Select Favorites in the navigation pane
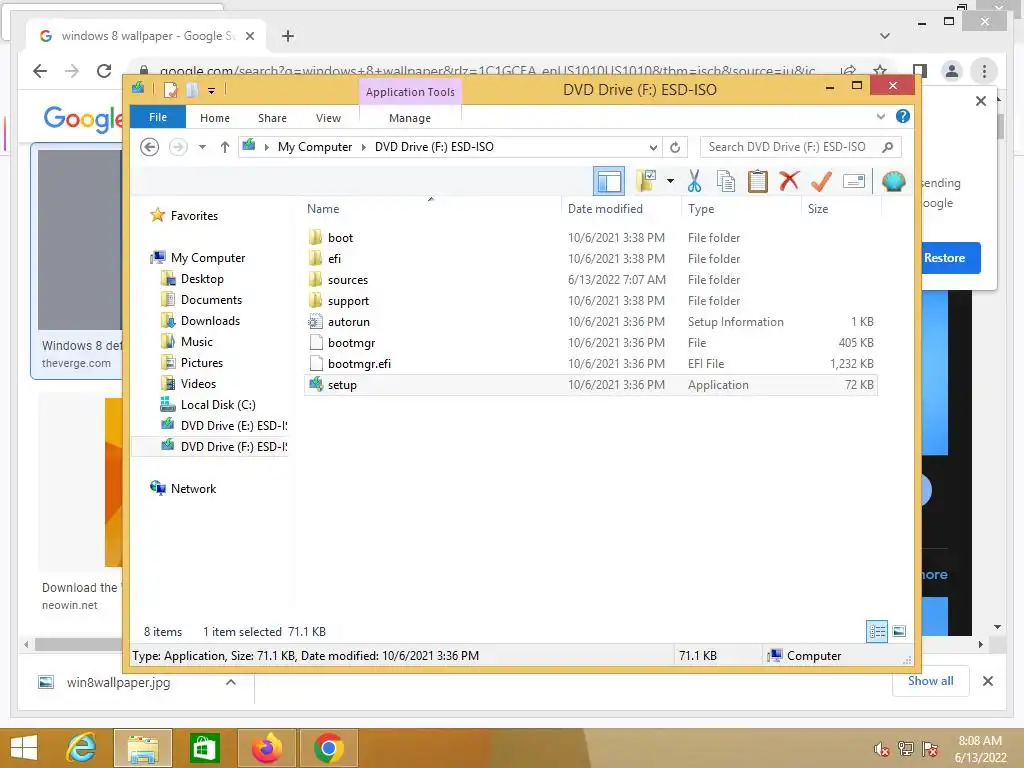The image size is (1024, 768). [x=194, y=216]
